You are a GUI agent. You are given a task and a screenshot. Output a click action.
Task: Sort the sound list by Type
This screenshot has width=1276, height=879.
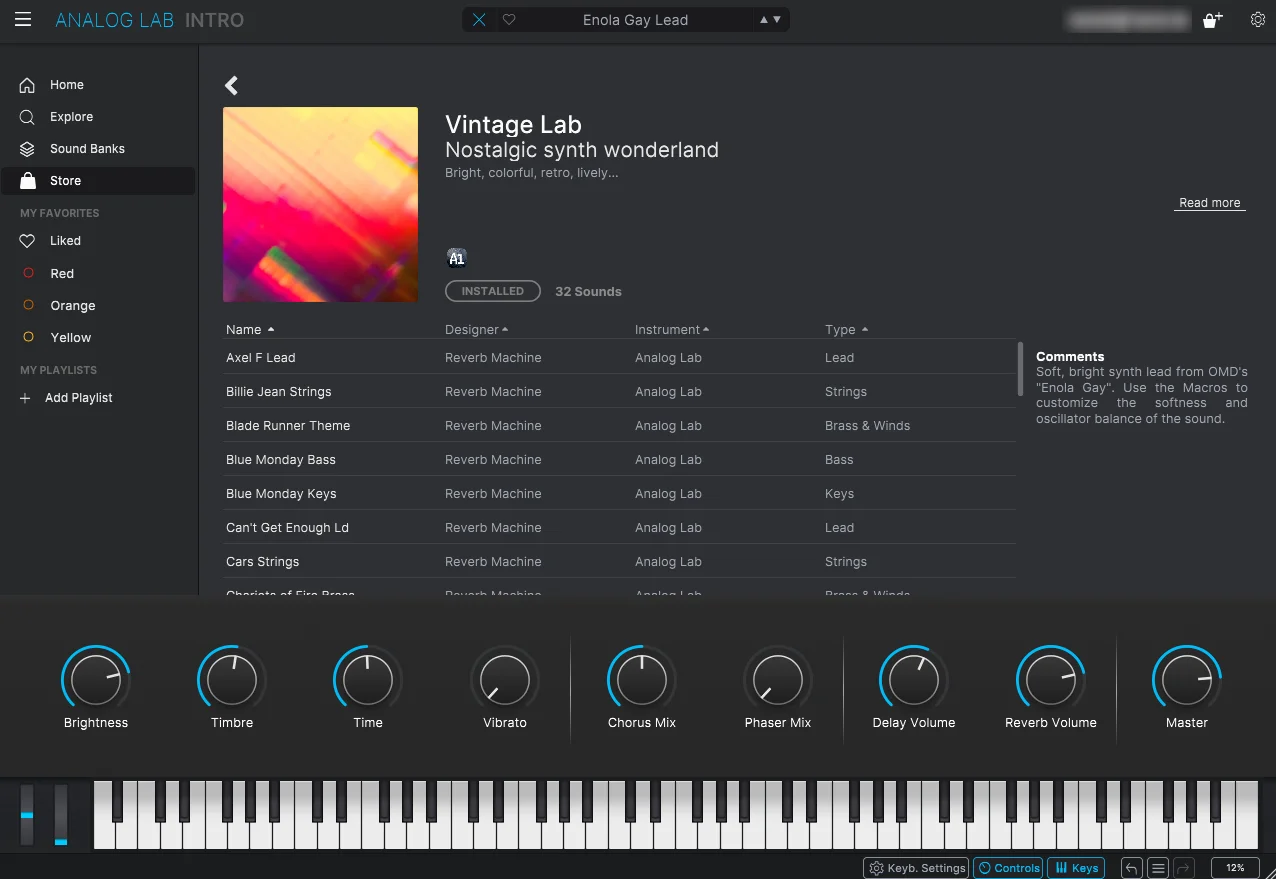tap(847, 330)
